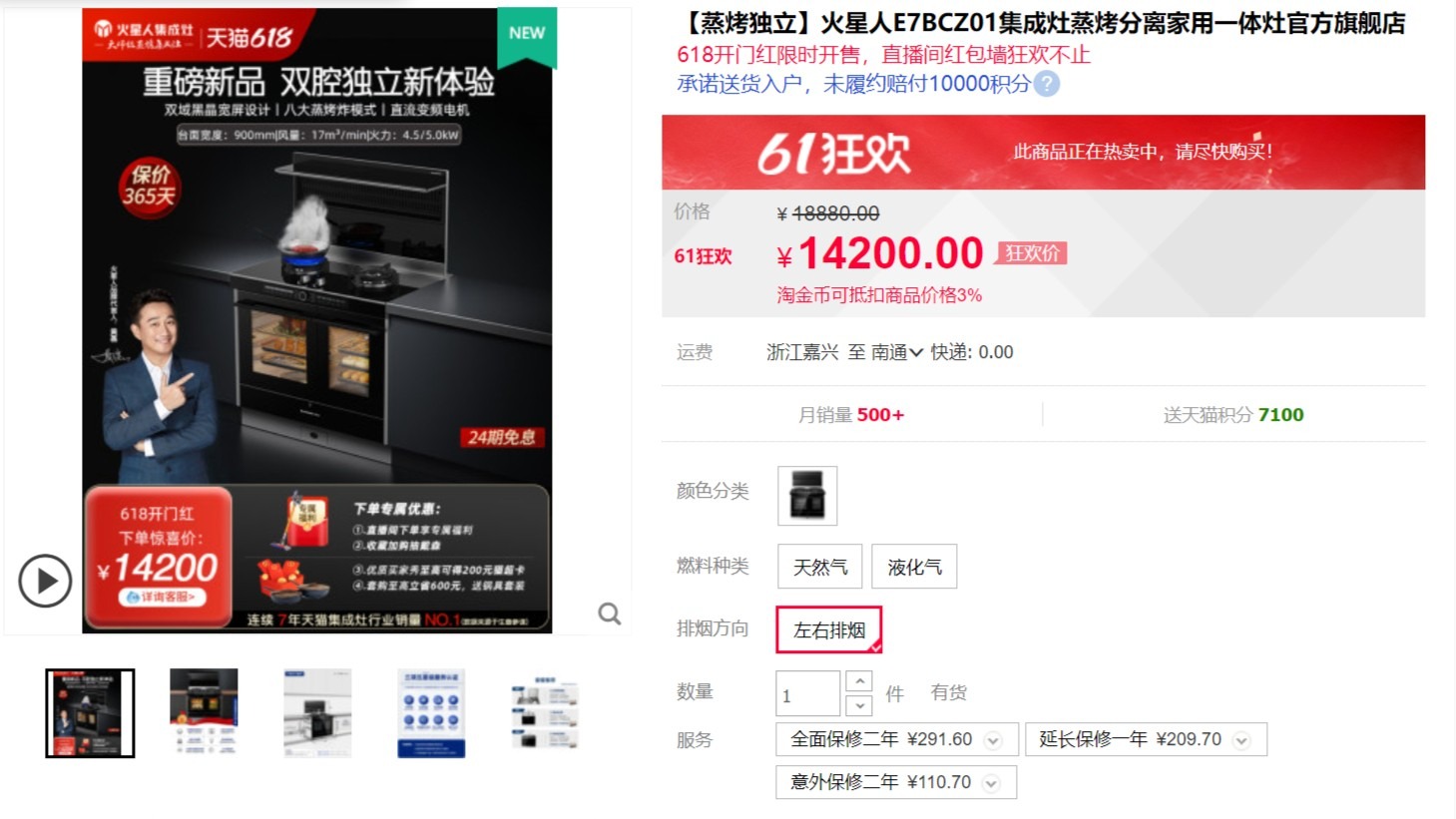Play the product video
Screen dimensions: 1456x819
pyautogui.click(x=45, y=581)
